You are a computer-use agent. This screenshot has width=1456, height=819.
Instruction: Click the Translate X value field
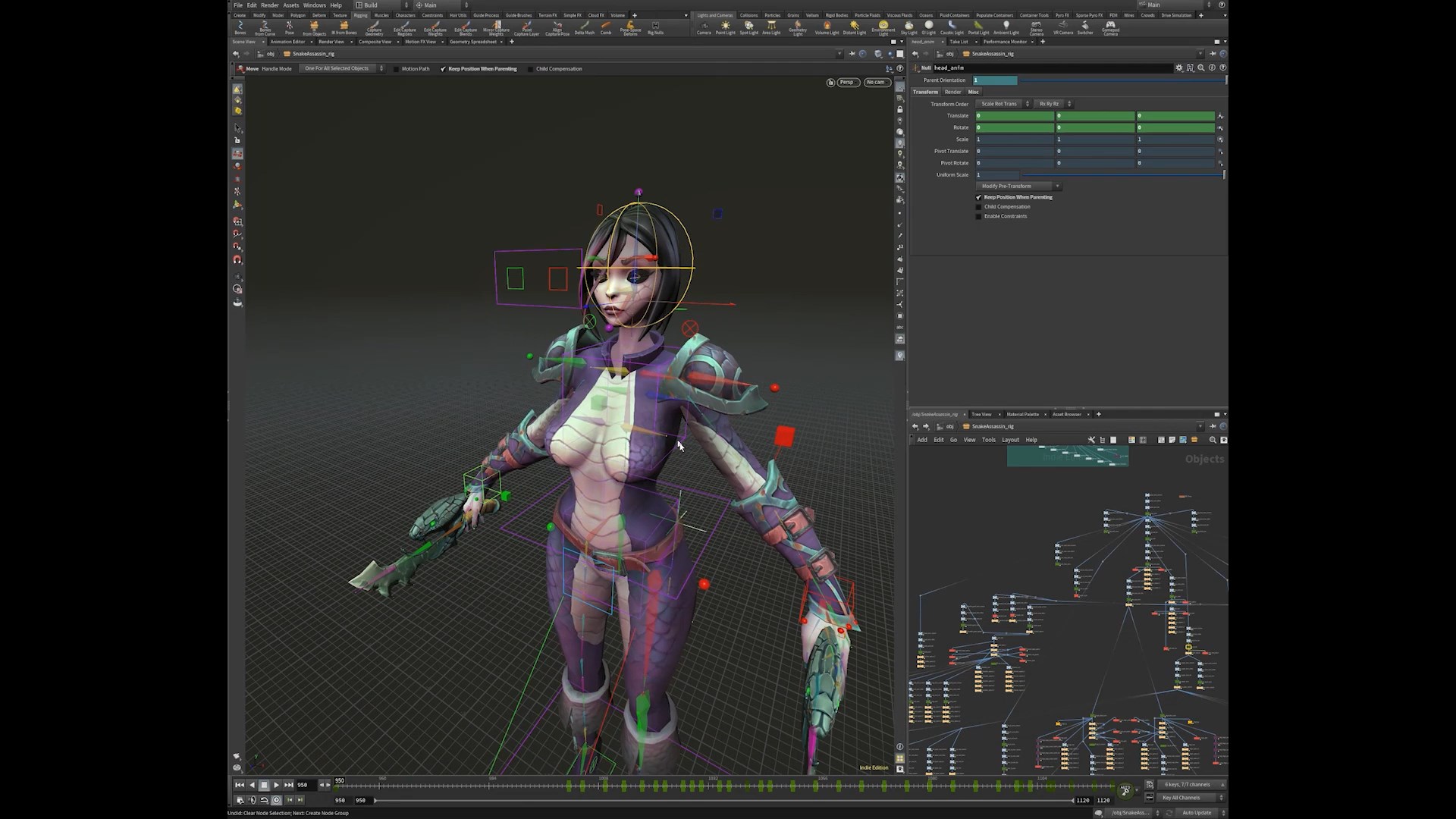(1015, 116)
